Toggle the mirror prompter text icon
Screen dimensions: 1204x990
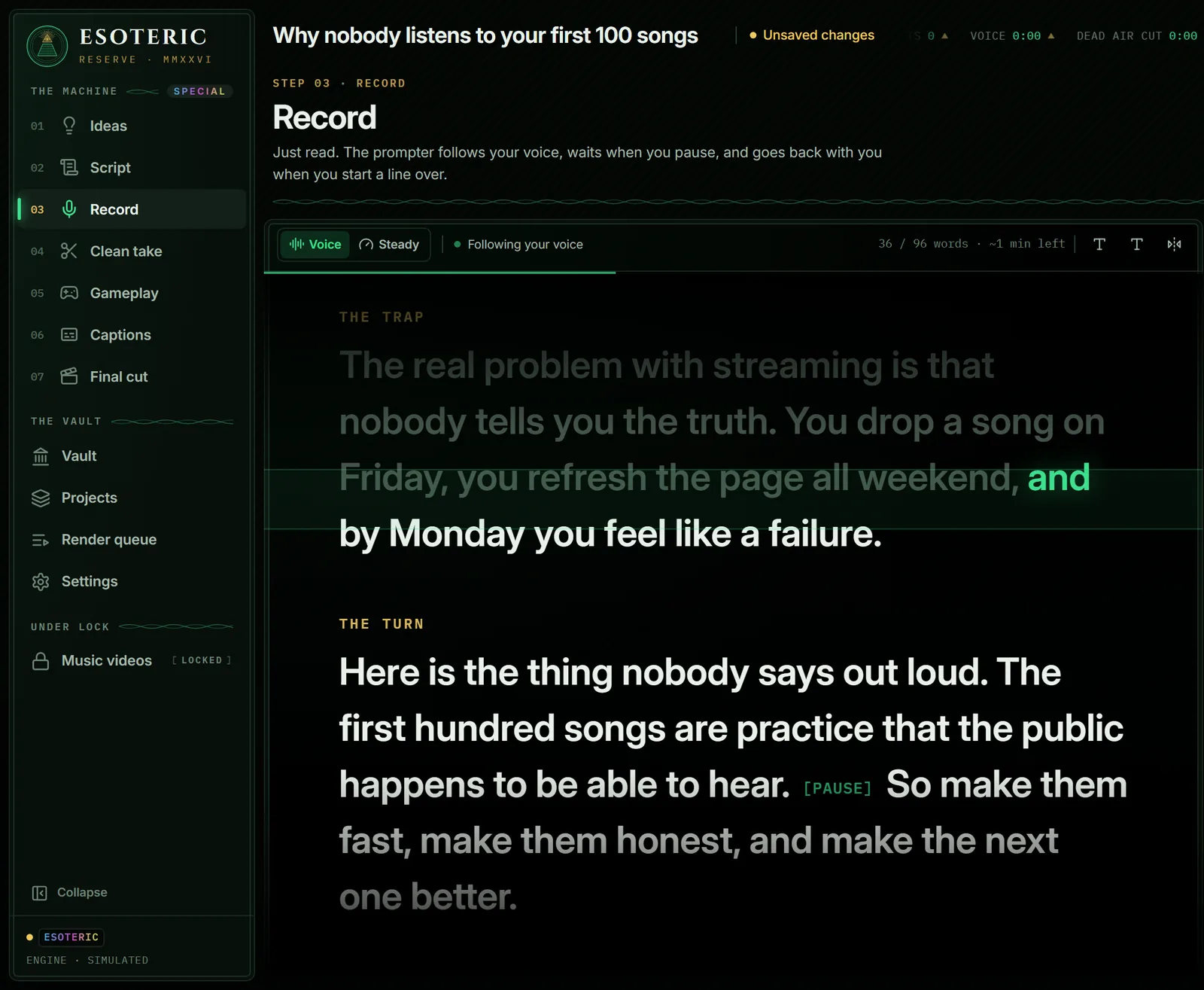click(x=1174, y=244)
